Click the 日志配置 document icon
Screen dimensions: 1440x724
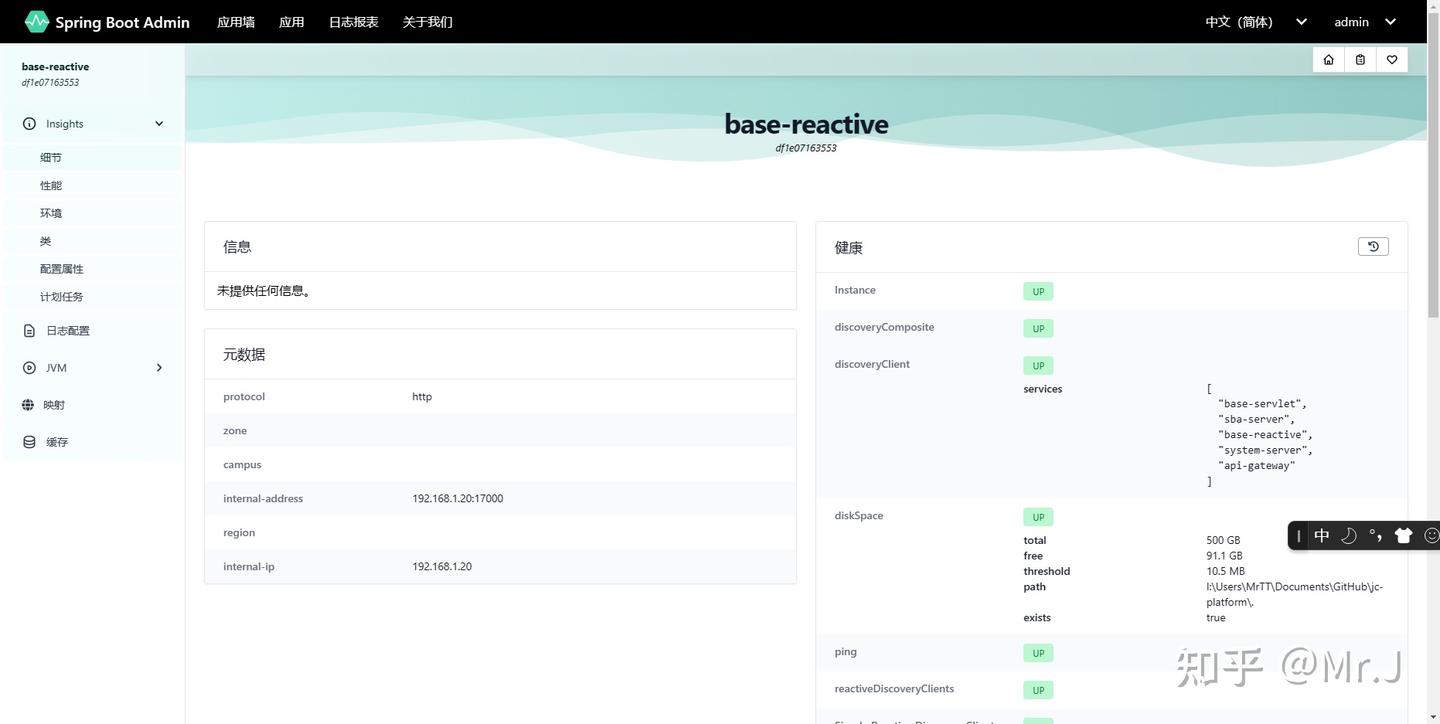pos(29,331)
